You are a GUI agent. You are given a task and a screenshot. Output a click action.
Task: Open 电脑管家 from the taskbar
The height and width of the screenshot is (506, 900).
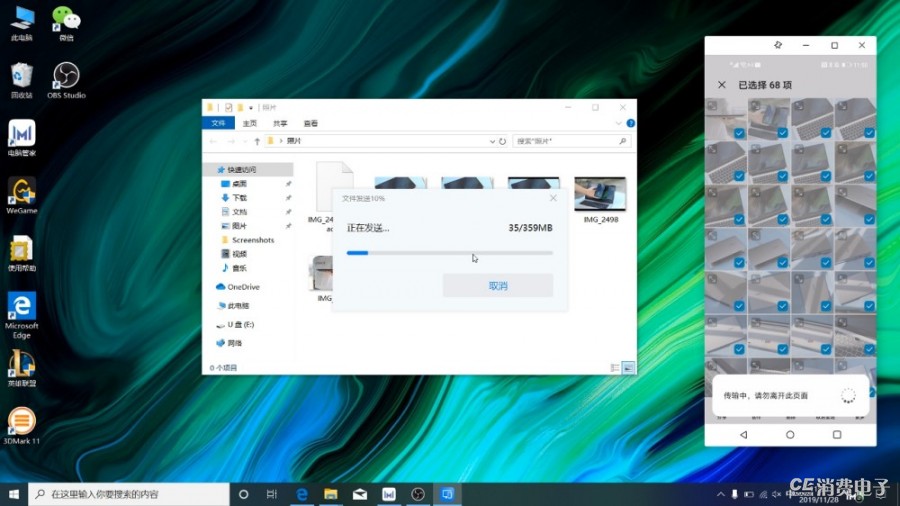pos(389,494)
